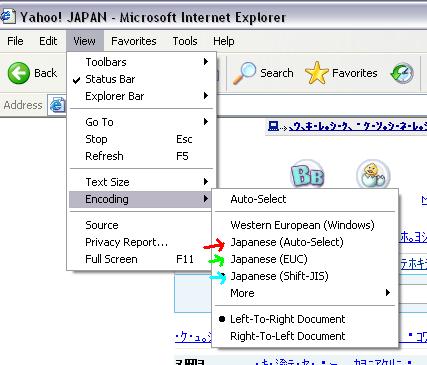Expand the More encodings submenu
This screenshot has width=427, height=365.
[x=305, y=293]
